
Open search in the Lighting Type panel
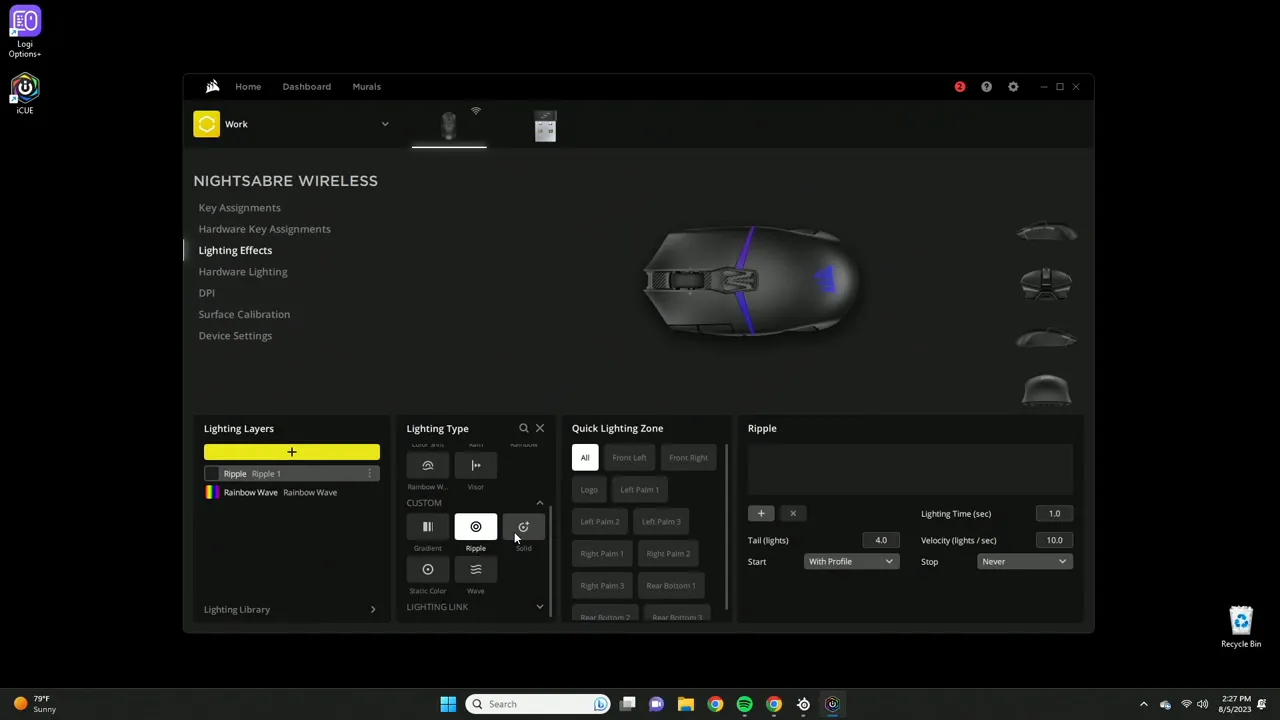pos(523,428)
